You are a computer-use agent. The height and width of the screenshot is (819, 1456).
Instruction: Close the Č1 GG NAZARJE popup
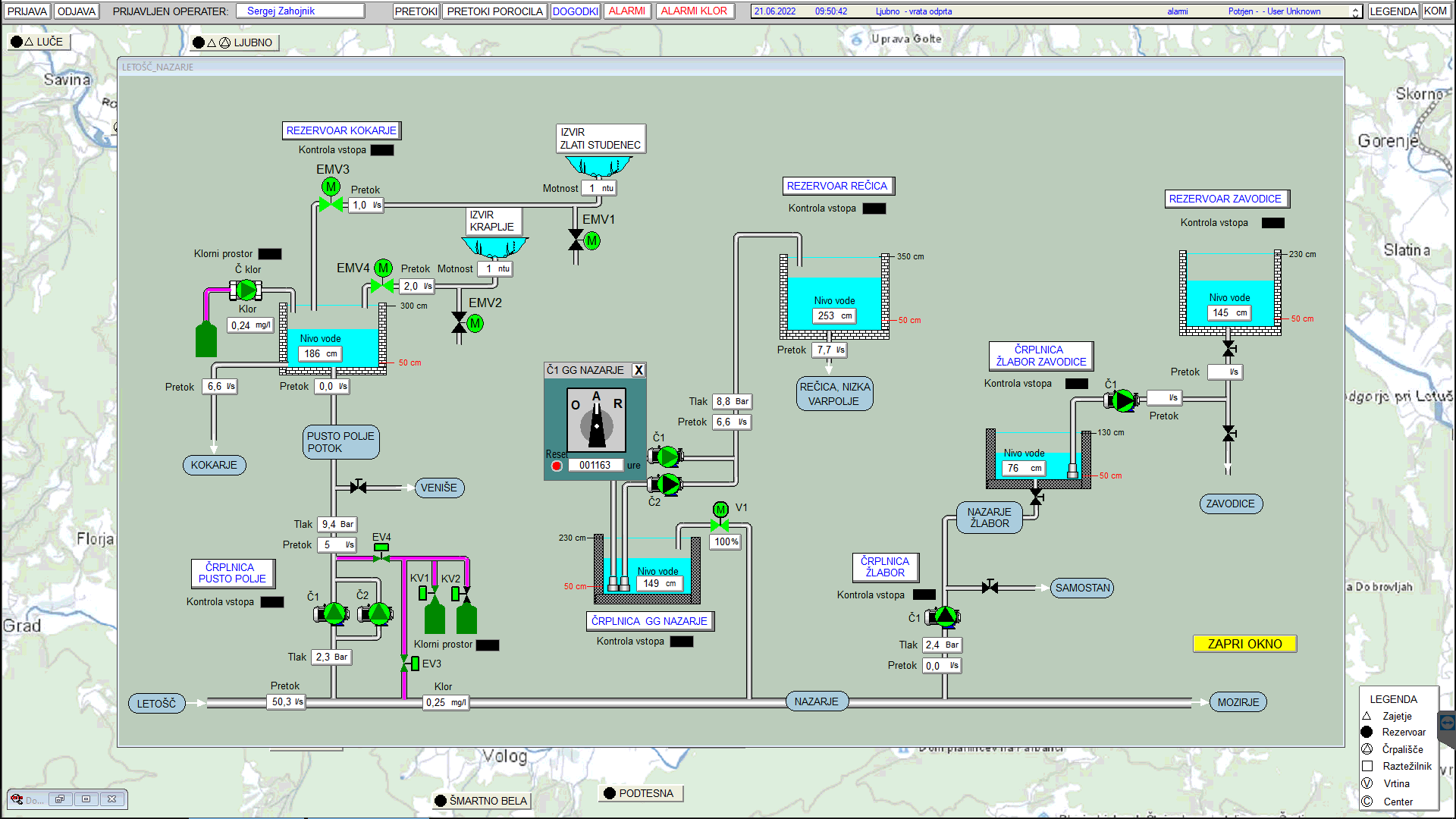[x=639, y=370]
